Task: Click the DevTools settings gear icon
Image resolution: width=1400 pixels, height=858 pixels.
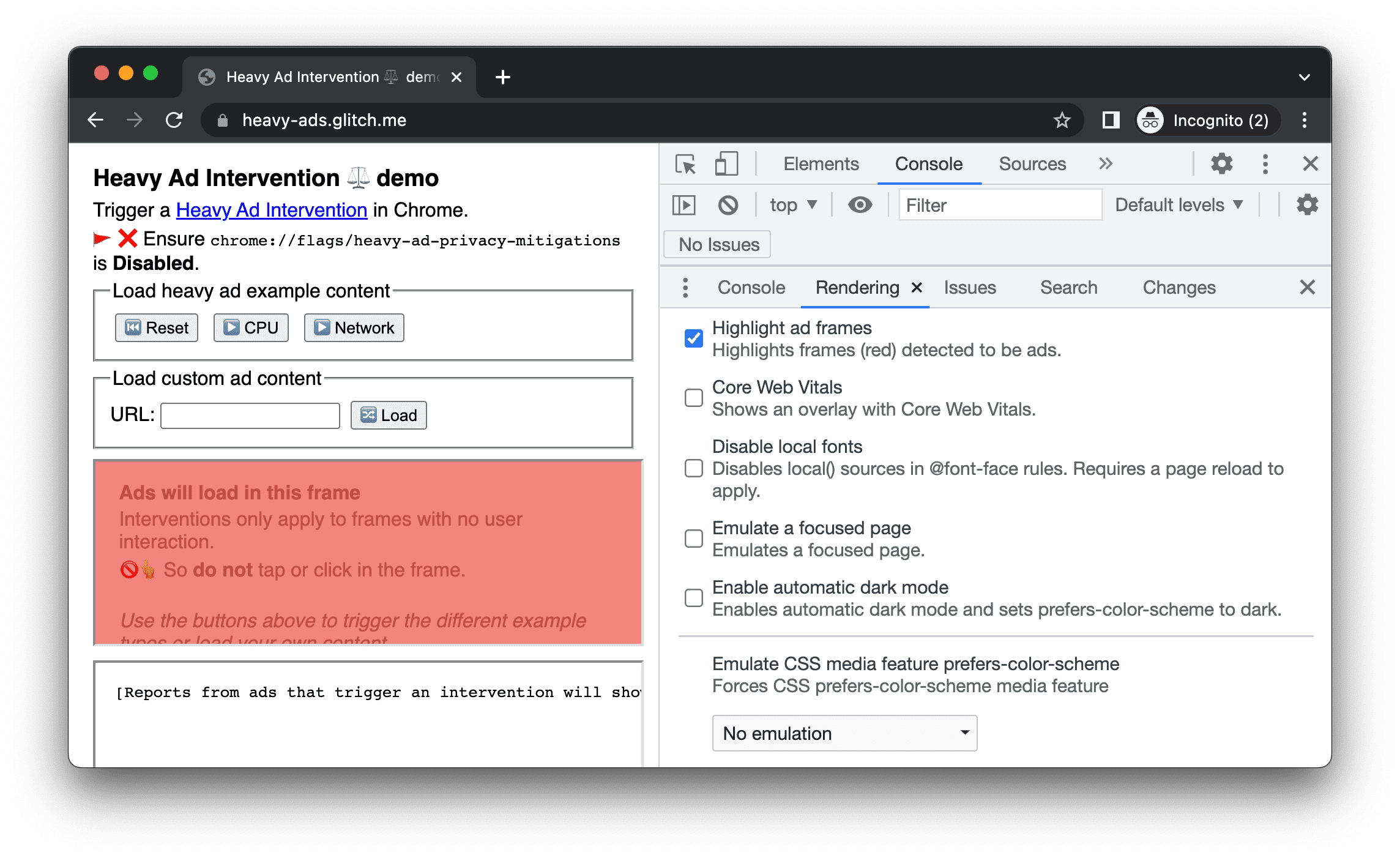Action: tap(1222, 163)
